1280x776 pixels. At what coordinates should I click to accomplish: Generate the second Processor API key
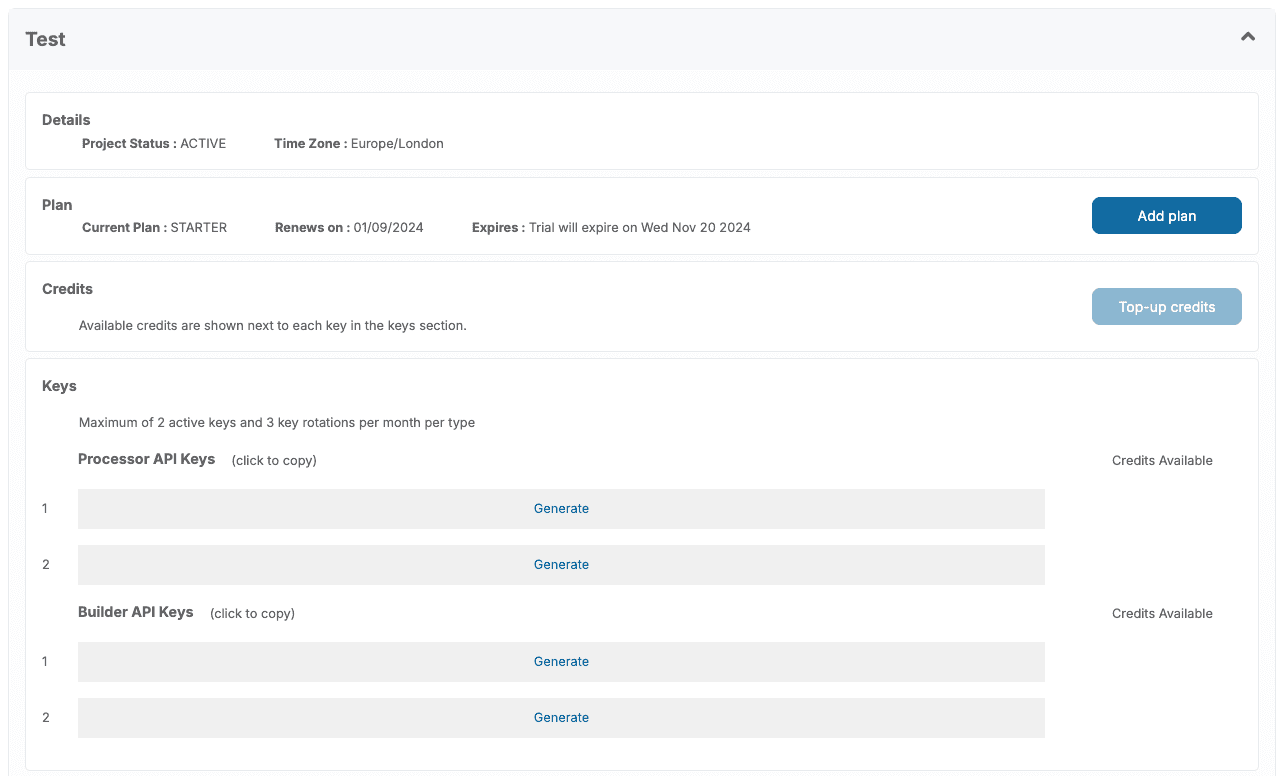point(561,565)
